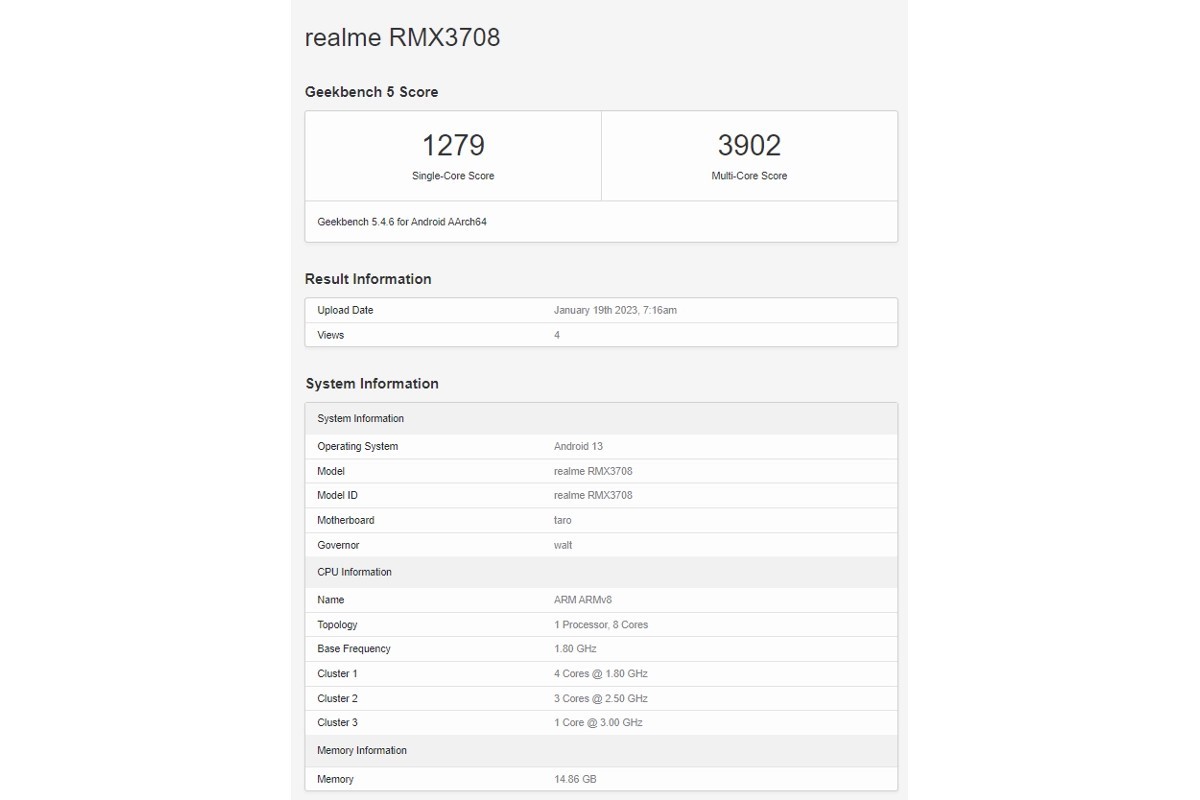
Task: Click the Base Frequency label
Action: coord(354,649)
